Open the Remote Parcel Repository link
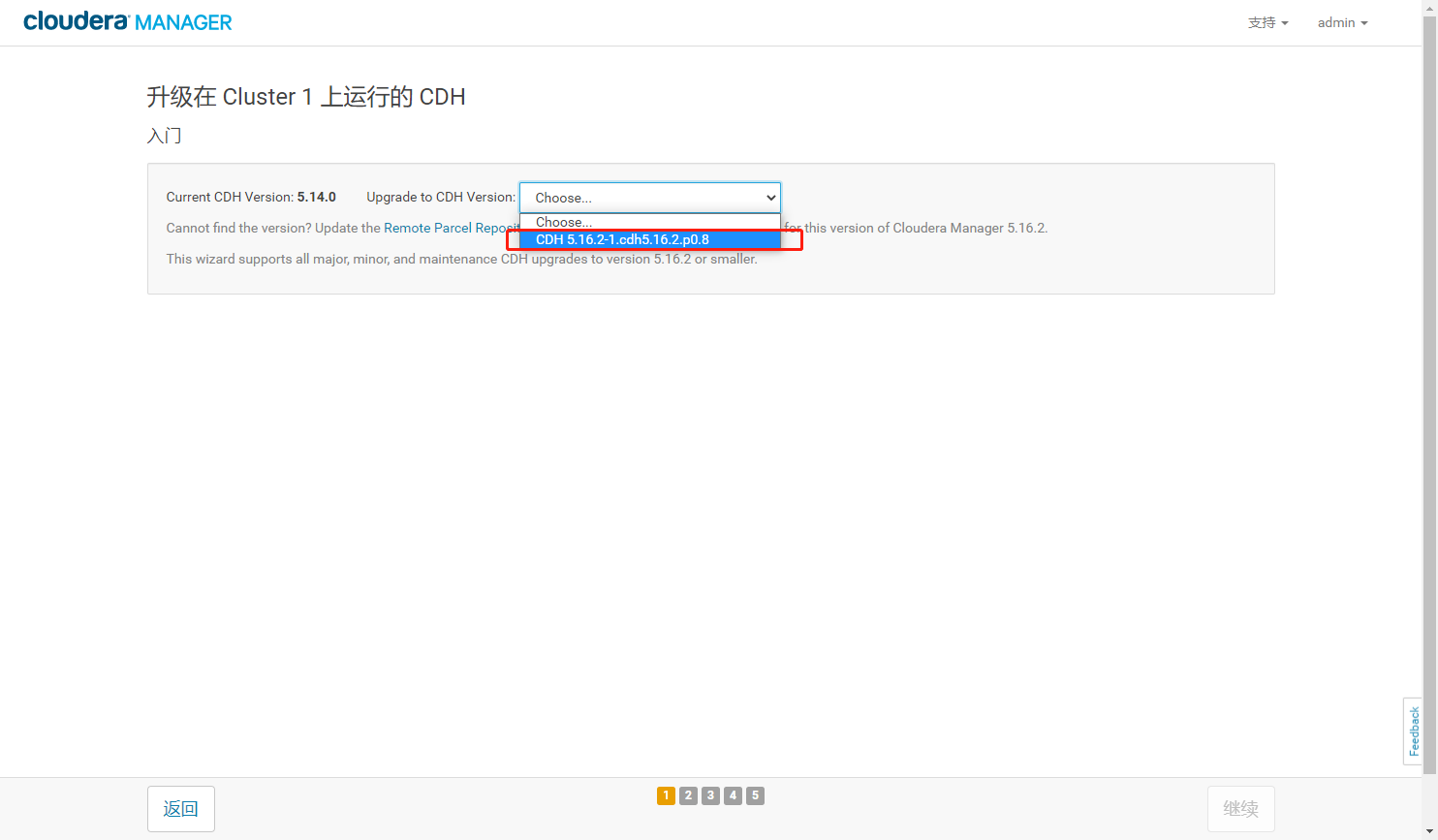Screen dimensions: 1438x840 [x=452, y=228]
